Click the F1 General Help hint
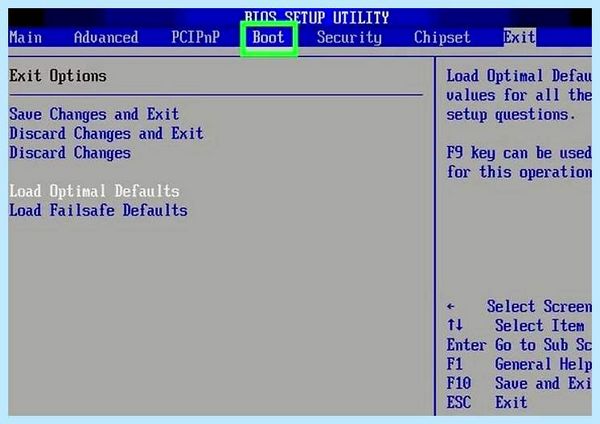This screenshot has height=424, width=600. click(x=519, y=364)
